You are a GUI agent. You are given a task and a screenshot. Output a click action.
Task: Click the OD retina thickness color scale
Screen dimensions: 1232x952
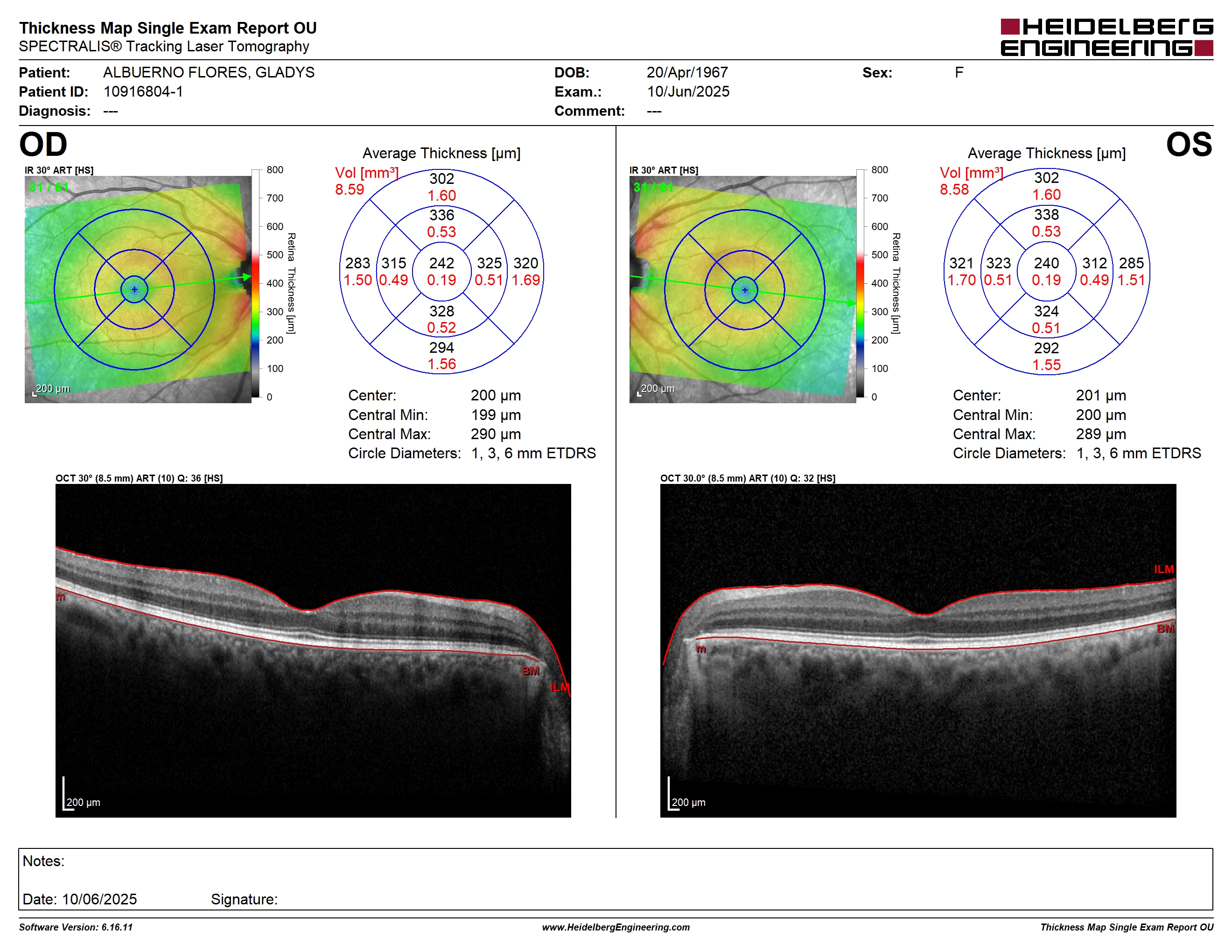pyautogui.click(x=256, y=283)
